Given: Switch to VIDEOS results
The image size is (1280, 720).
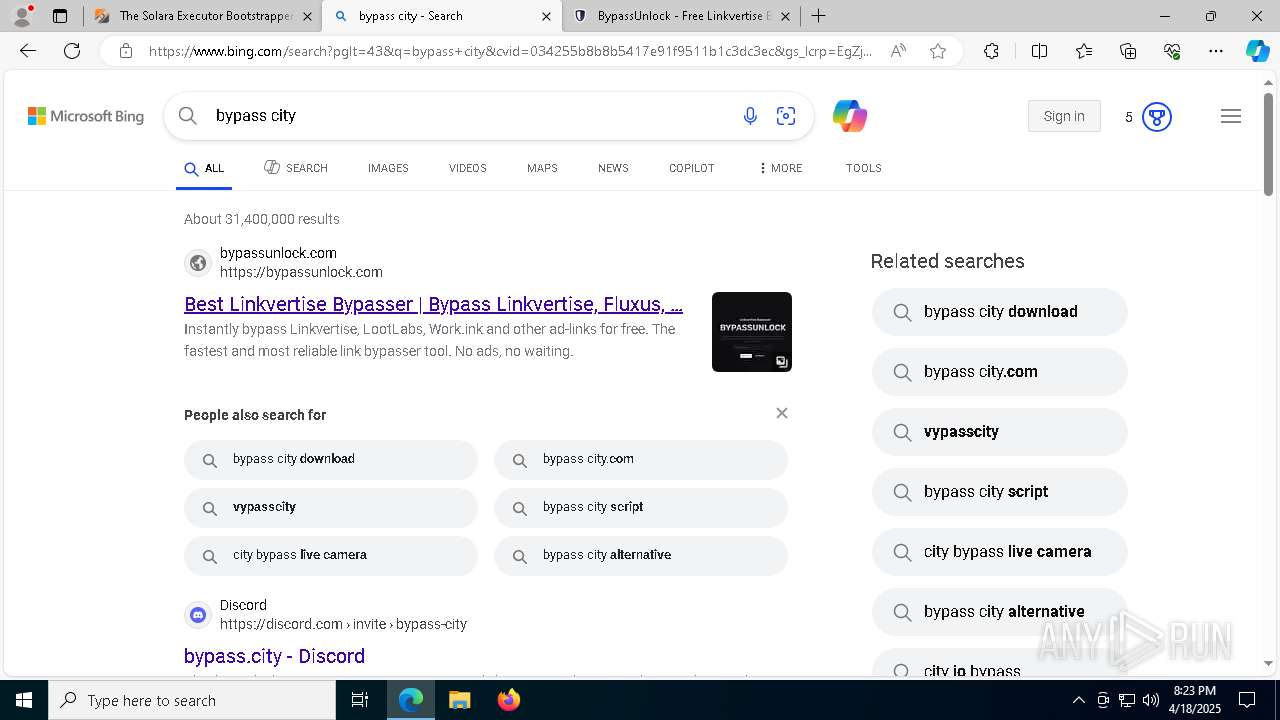Looking at the screenshot, I should pyautogui.click(x=468, y=168).
